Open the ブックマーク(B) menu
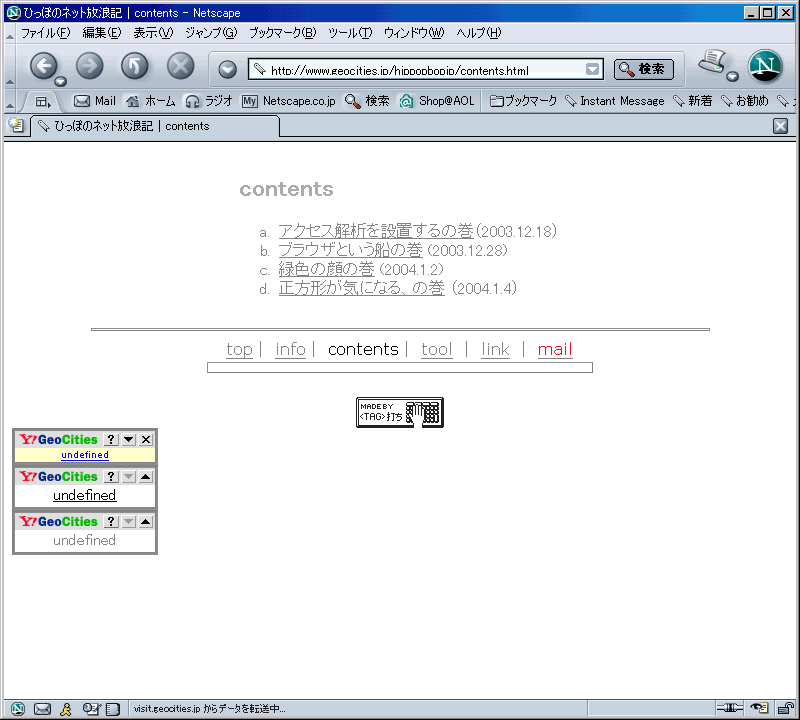 pyautogui.click(x=282, y=33)
